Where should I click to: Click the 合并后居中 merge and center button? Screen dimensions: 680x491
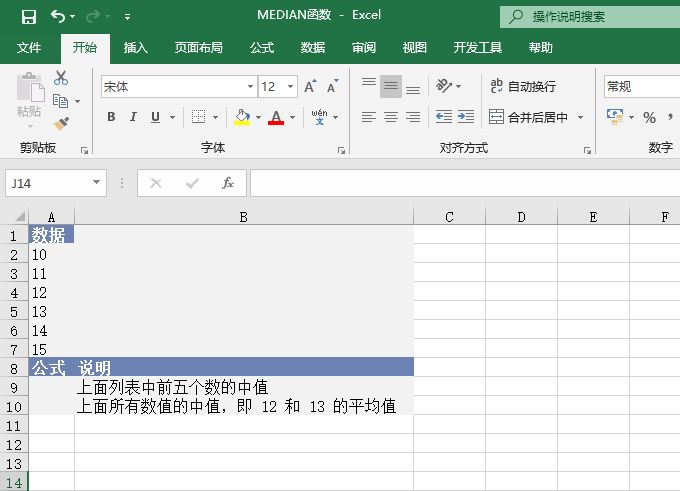528,117
